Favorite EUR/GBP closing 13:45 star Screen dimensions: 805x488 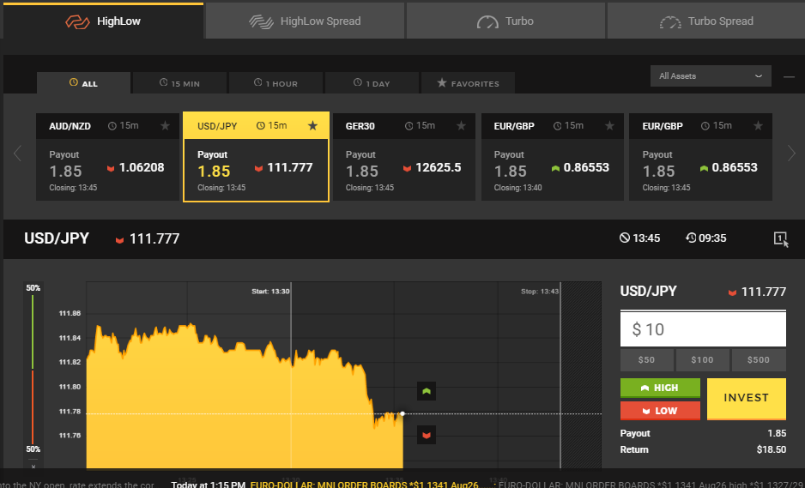click(x=758, y=126)
